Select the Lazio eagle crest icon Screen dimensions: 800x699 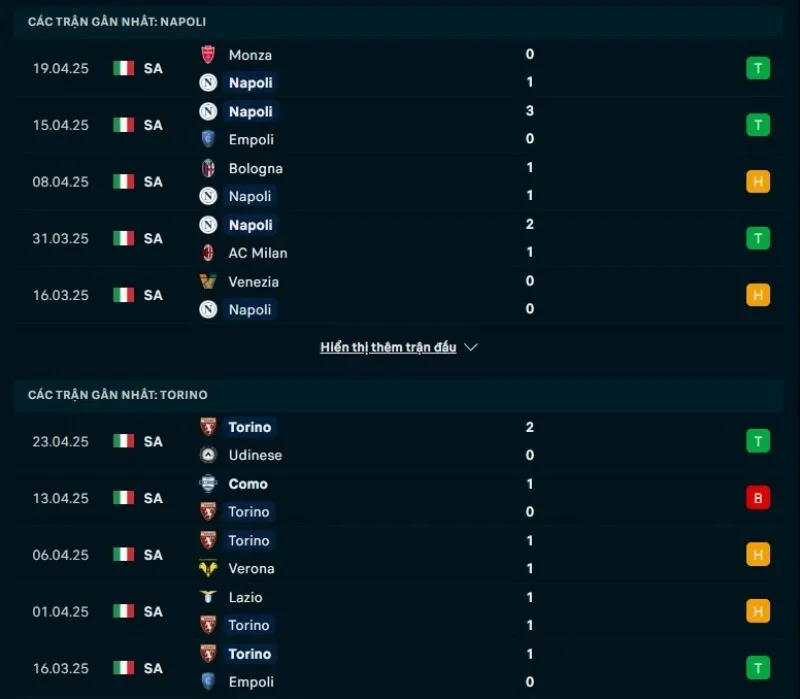[209, 597]
